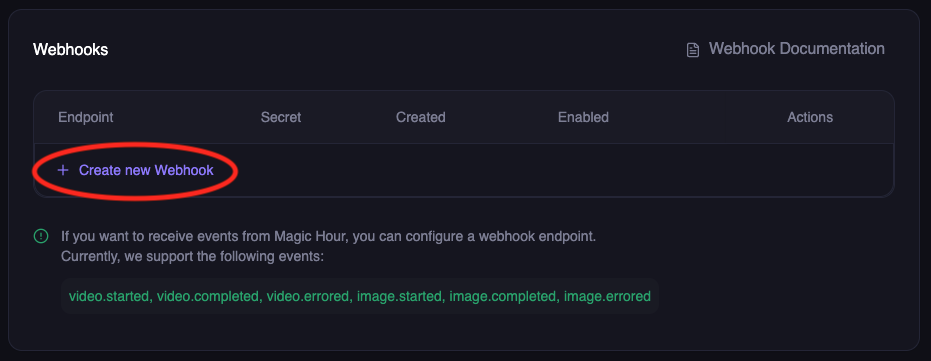This screenshot has width=931, height=361.
Task: Open Webhook Documentation link
Action: pos(786,49)
